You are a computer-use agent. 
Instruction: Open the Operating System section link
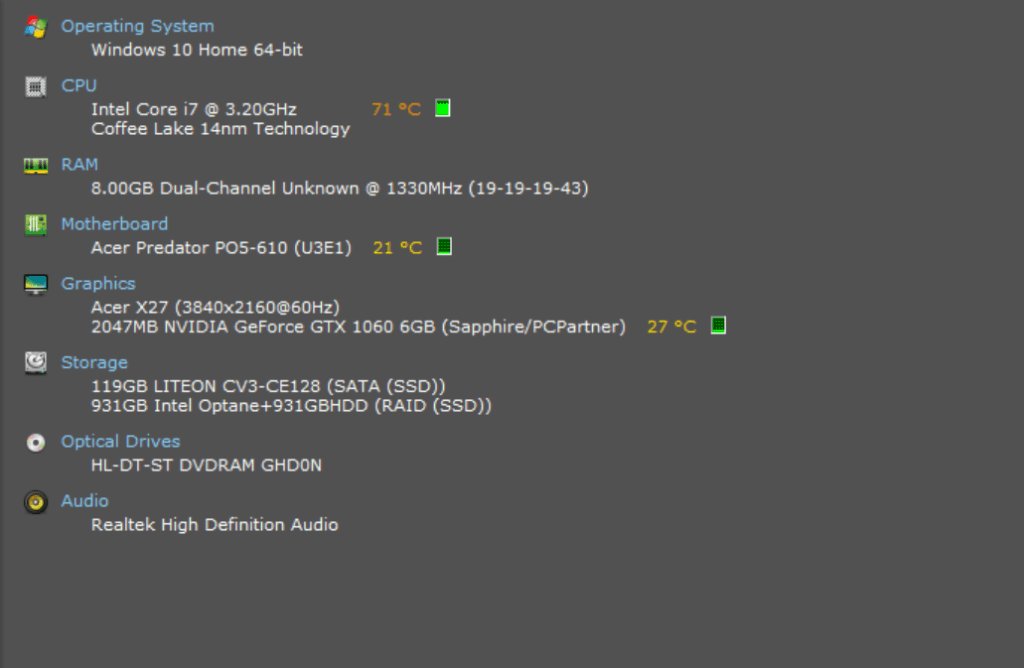point(137,26)
